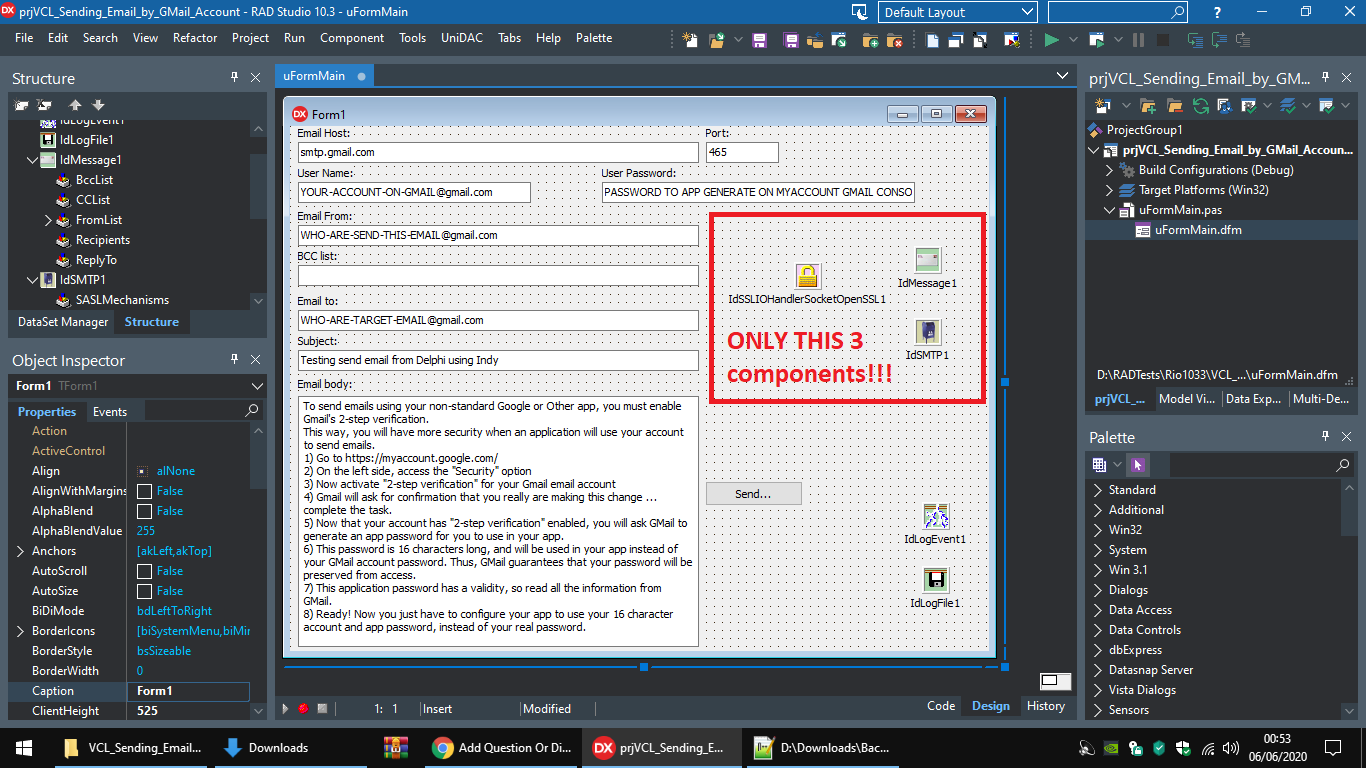Select IdSSLIOHandlerSocketOpenSSL1 component on form
The height and width of the screenshot is (768, 1366).
[808, 276]
